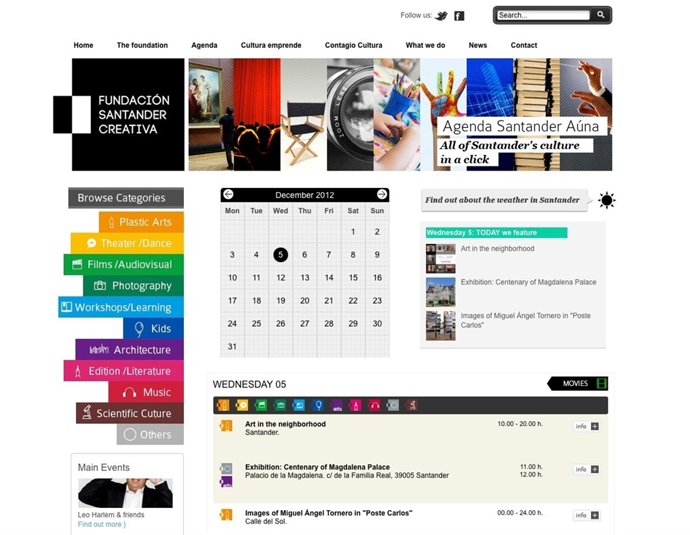Click the sun weather icon
Screen dimensions: 690x535
(x=607, y=200)
